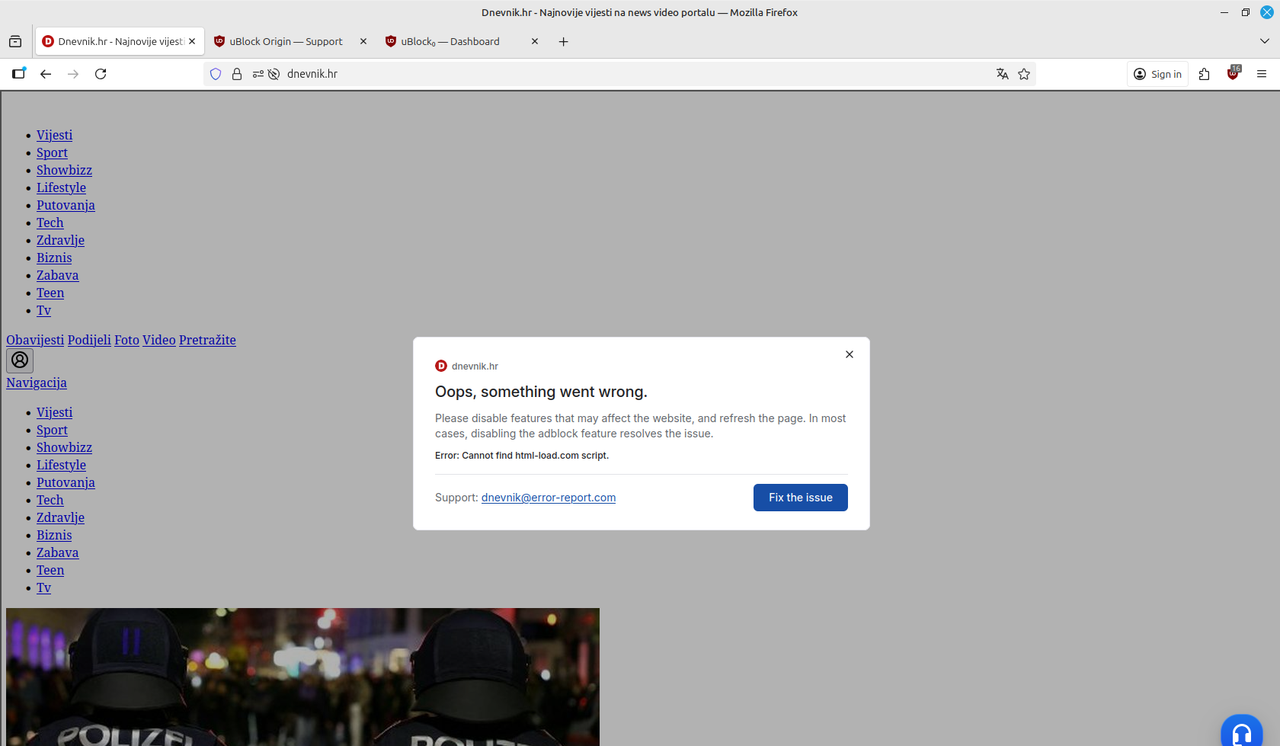Click the 'Oops, something went wrong.' heading
Screen dimensions: 1280x746
(541, 392)
